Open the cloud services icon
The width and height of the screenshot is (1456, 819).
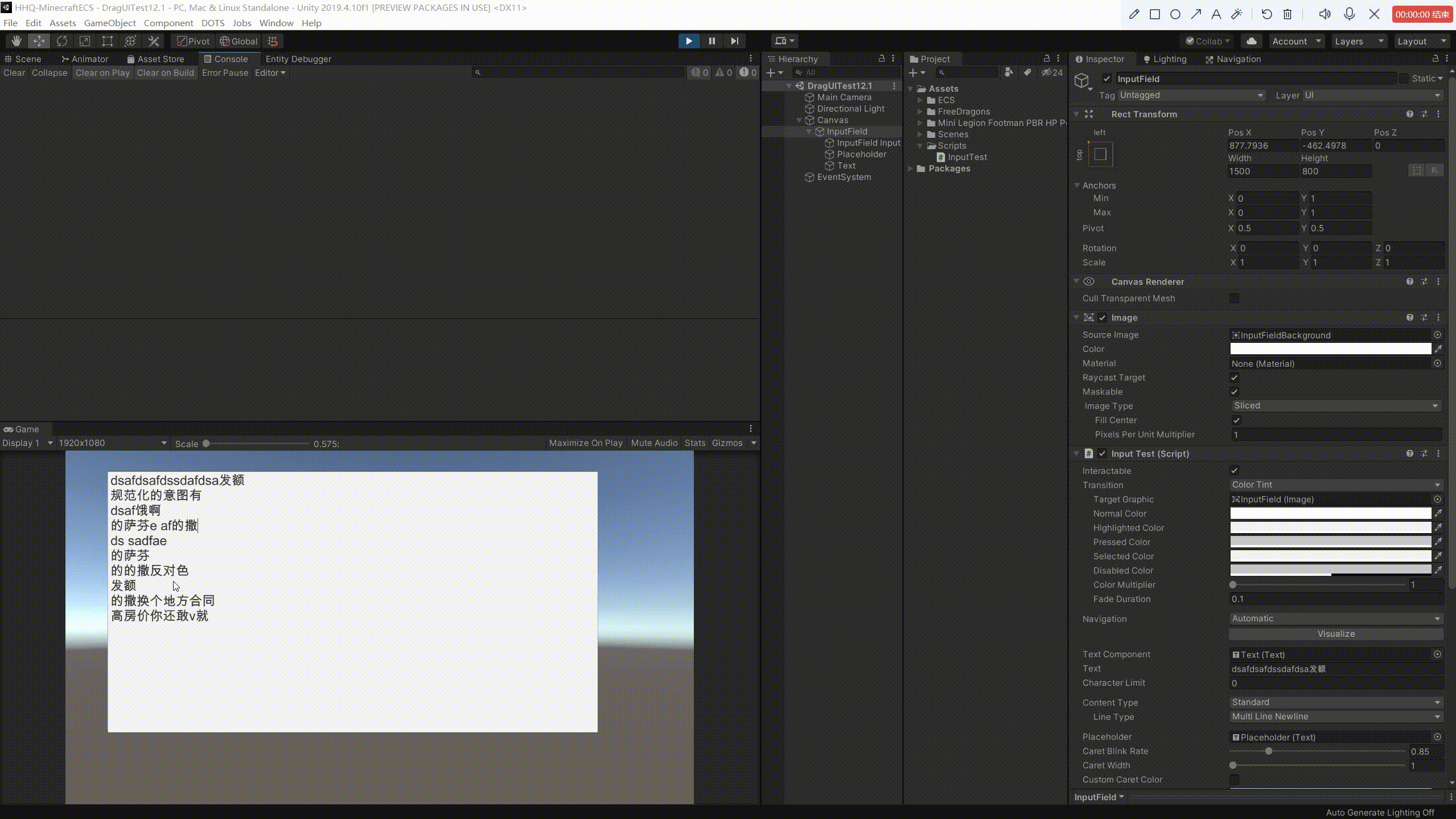click(x=1251, y=41)
